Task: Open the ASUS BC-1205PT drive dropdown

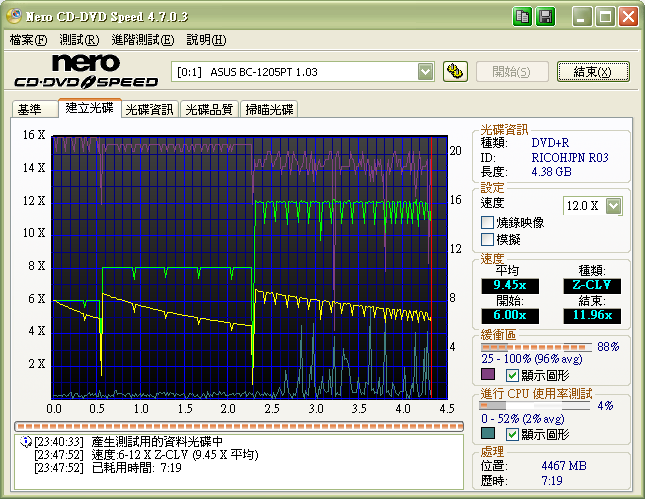Action: (x=425, y=72)
